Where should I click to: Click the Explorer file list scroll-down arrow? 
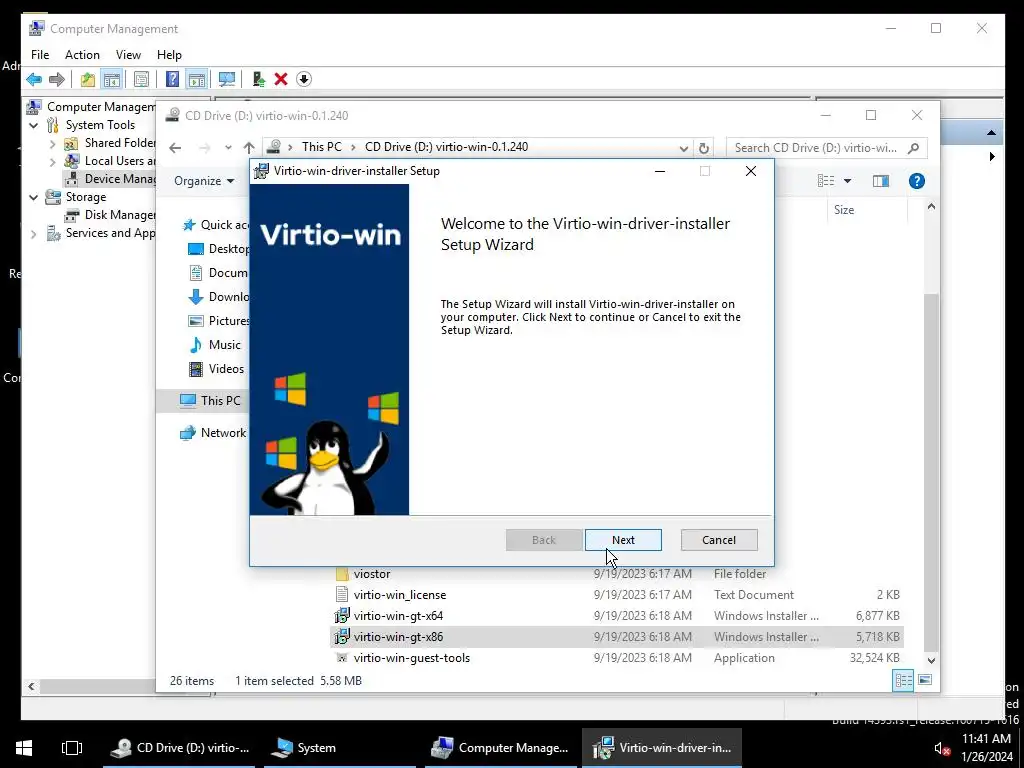pos(931,660)
